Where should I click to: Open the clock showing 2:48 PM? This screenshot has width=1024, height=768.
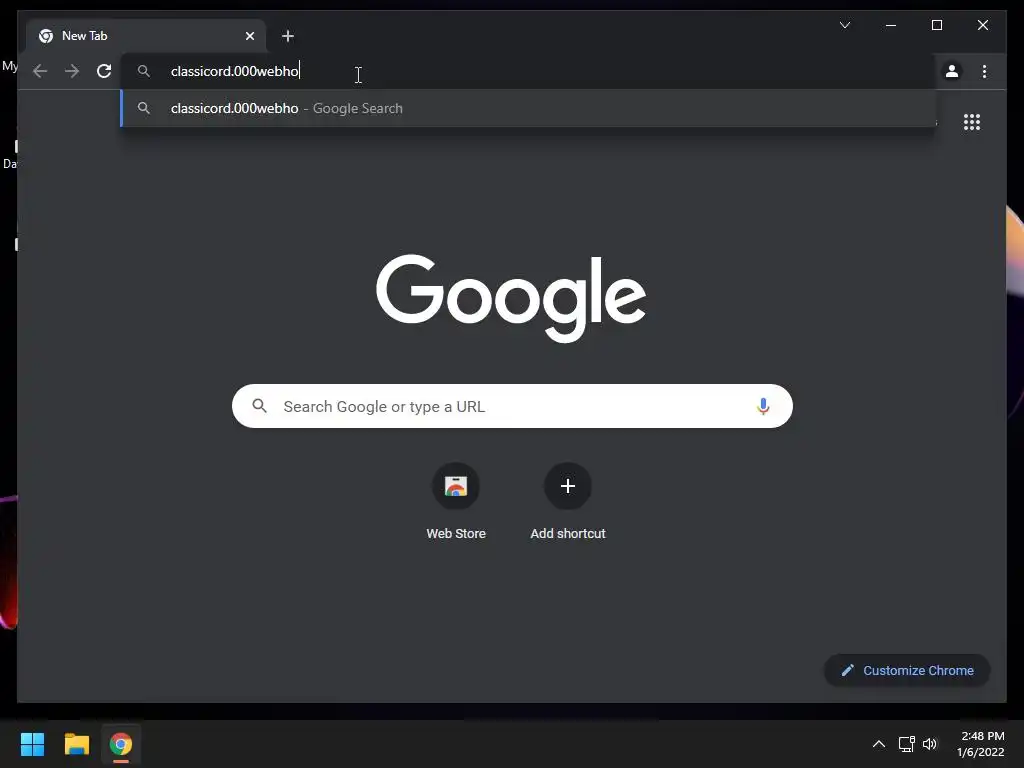click(981, 744)
